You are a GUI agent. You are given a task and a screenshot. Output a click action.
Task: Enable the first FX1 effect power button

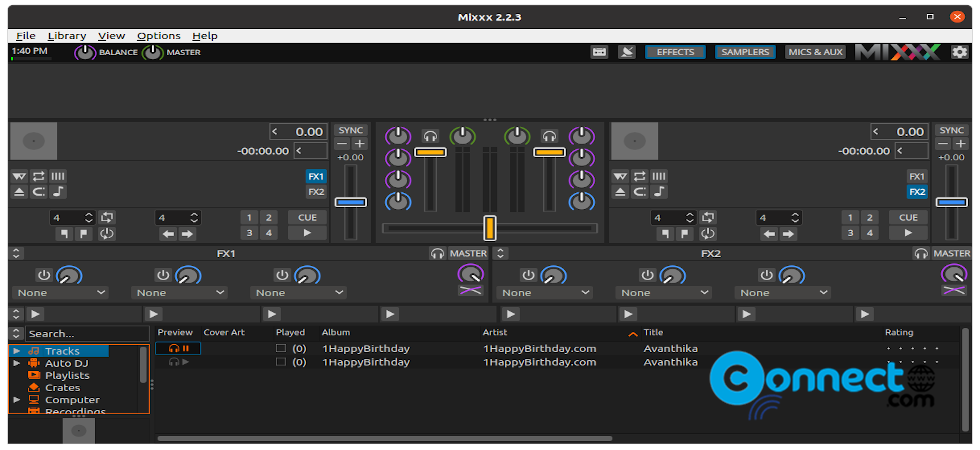coord(44,275)
